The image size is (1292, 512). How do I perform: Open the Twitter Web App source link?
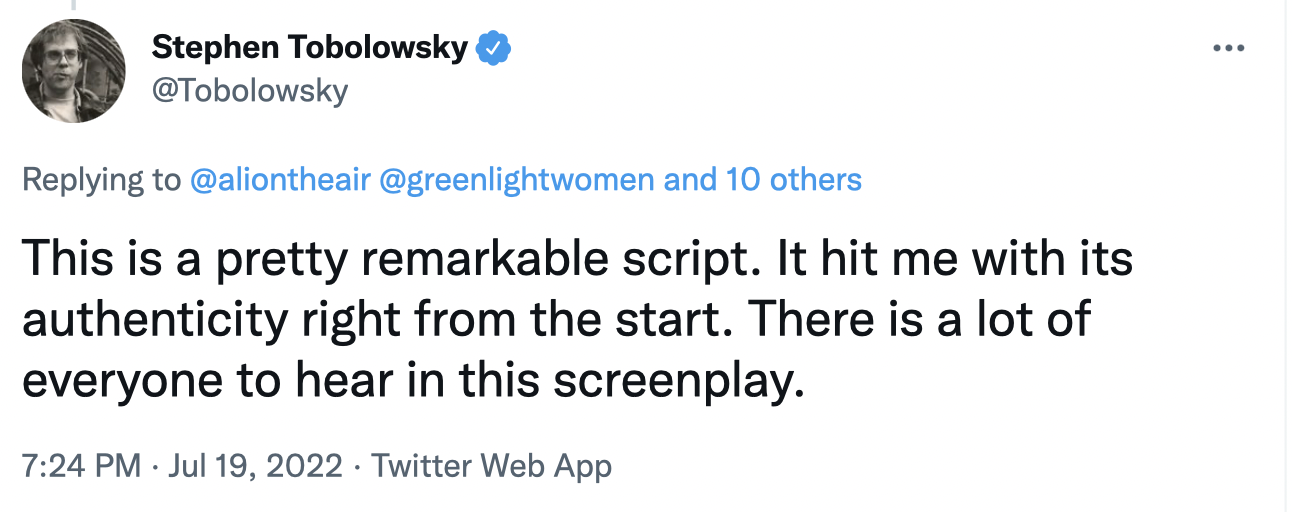coord(491,466)
